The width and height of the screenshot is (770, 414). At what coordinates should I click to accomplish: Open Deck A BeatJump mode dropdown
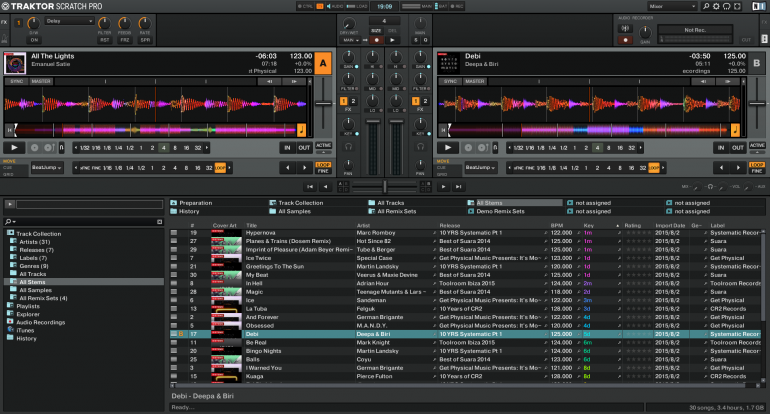click(x=47, y=168)
